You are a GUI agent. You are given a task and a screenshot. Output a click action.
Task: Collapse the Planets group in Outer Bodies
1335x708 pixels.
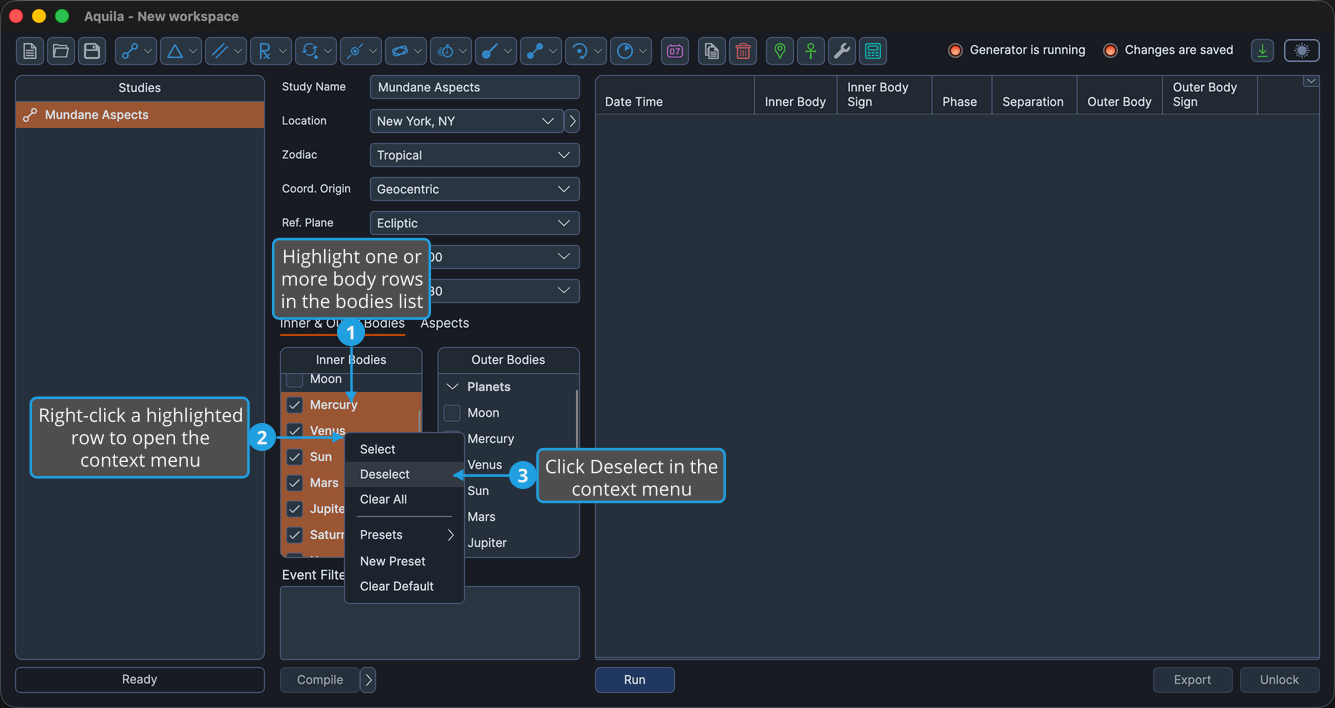[452, 387]
